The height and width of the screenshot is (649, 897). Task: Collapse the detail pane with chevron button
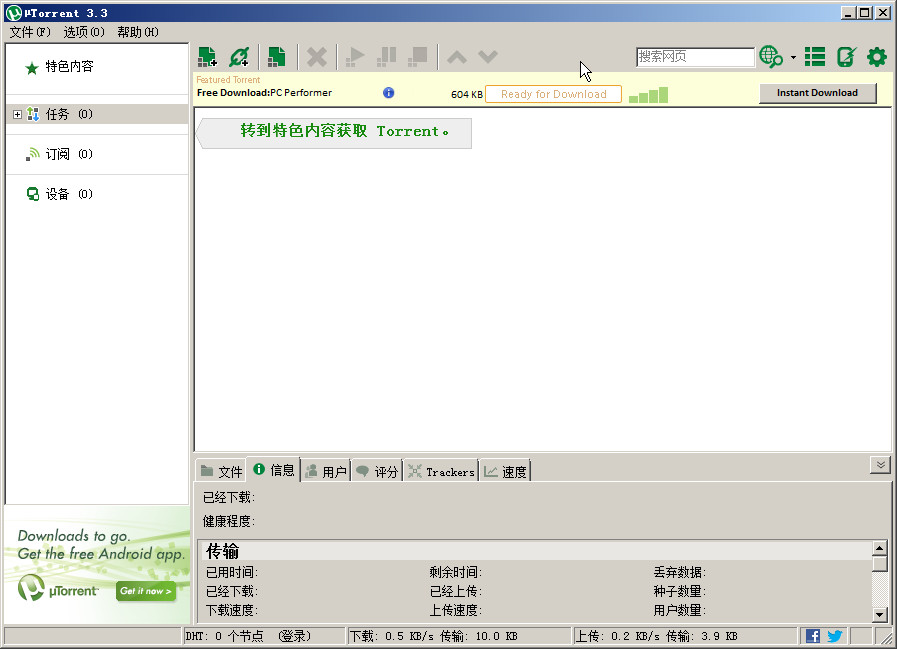[x=880, y=465]
